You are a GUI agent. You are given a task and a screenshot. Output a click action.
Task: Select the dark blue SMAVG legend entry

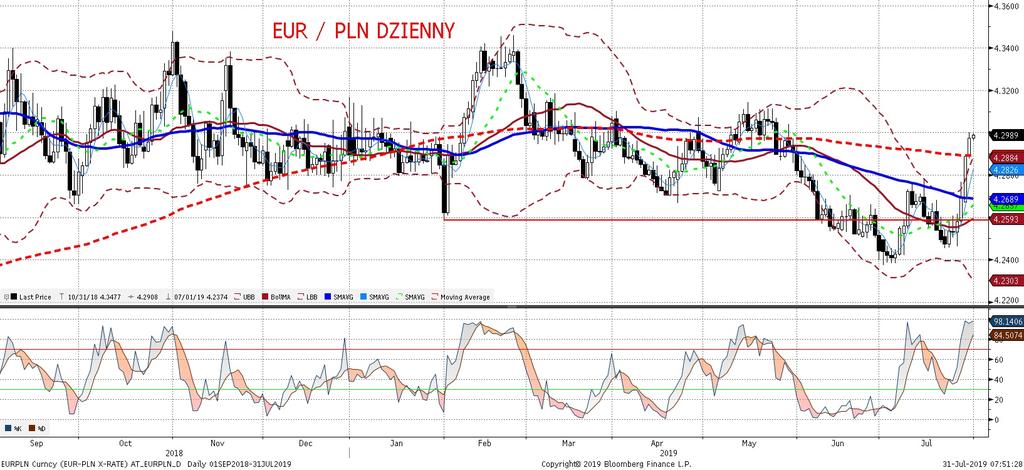pos(339,297)
